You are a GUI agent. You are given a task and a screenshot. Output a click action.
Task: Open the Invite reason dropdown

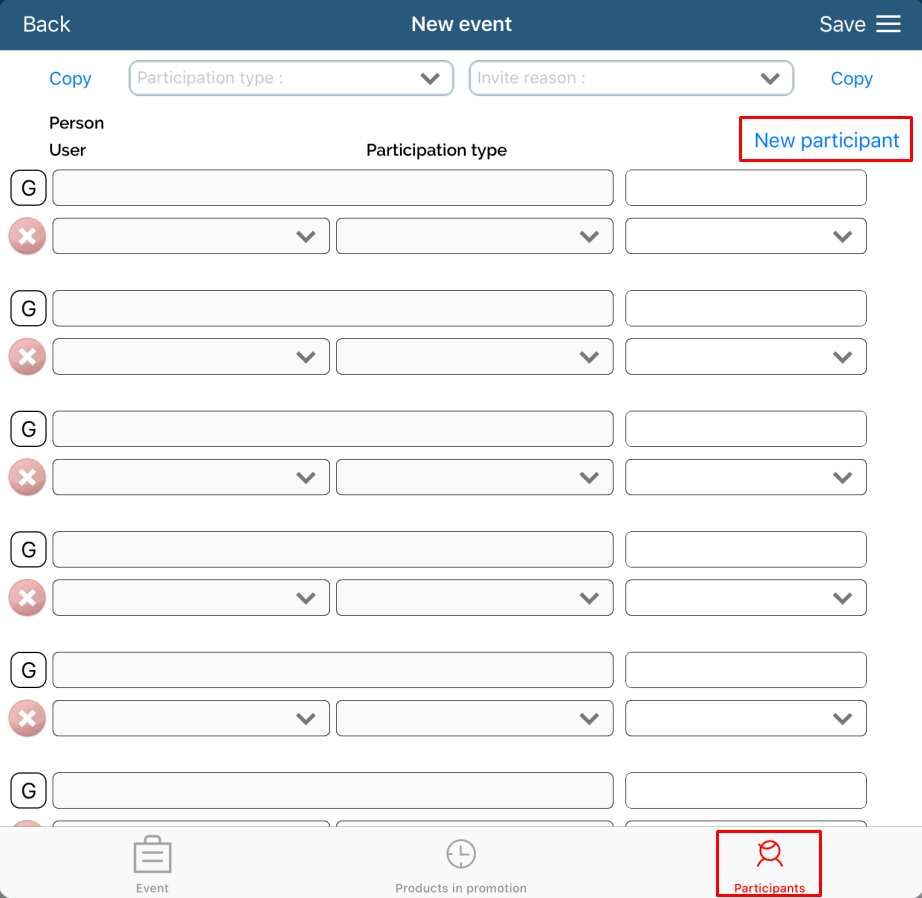(631, 78)
